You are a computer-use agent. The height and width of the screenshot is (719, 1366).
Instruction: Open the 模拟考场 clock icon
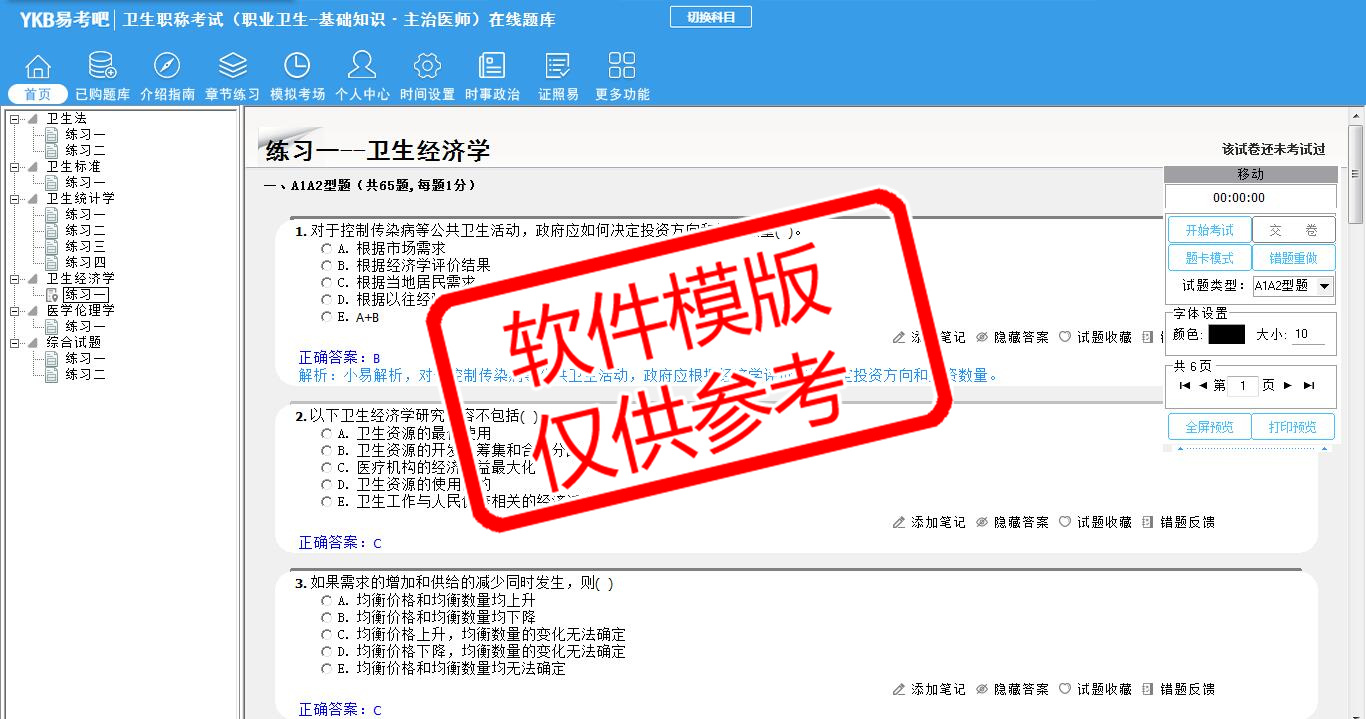(297, 67)
